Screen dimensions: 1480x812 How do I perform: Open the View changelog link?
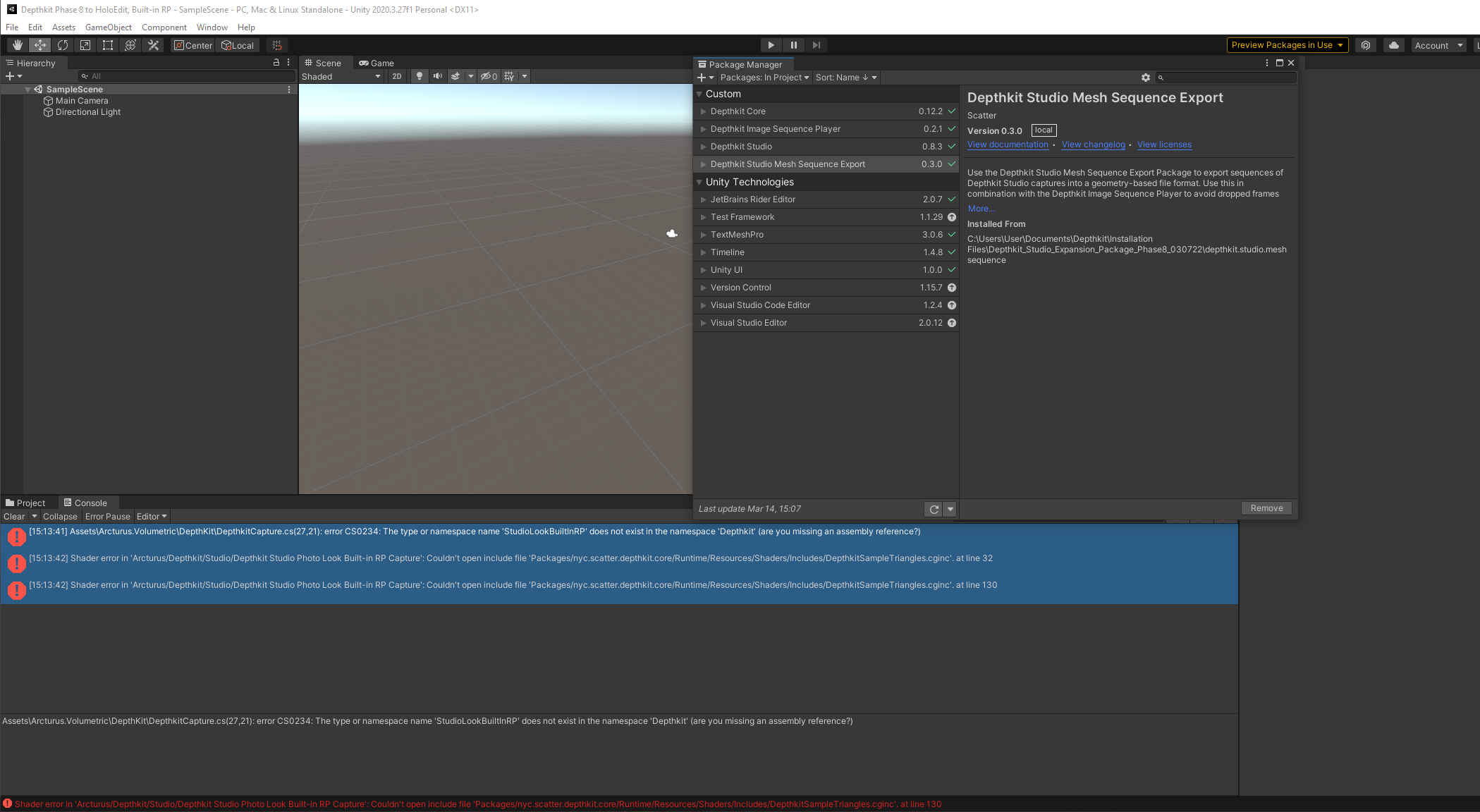point(1093,144)
